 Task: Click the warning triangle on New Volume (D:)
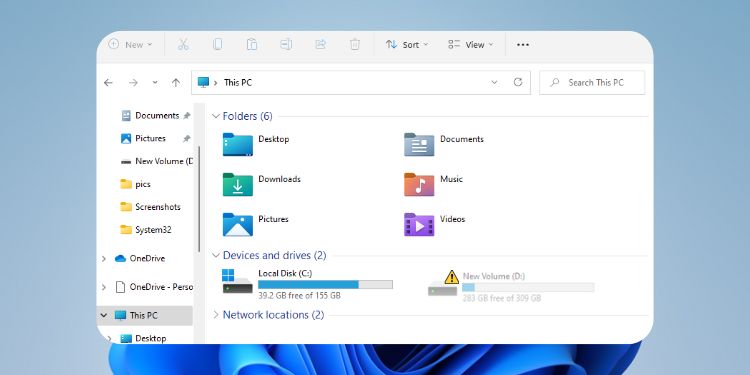click(x=452, y=277)
